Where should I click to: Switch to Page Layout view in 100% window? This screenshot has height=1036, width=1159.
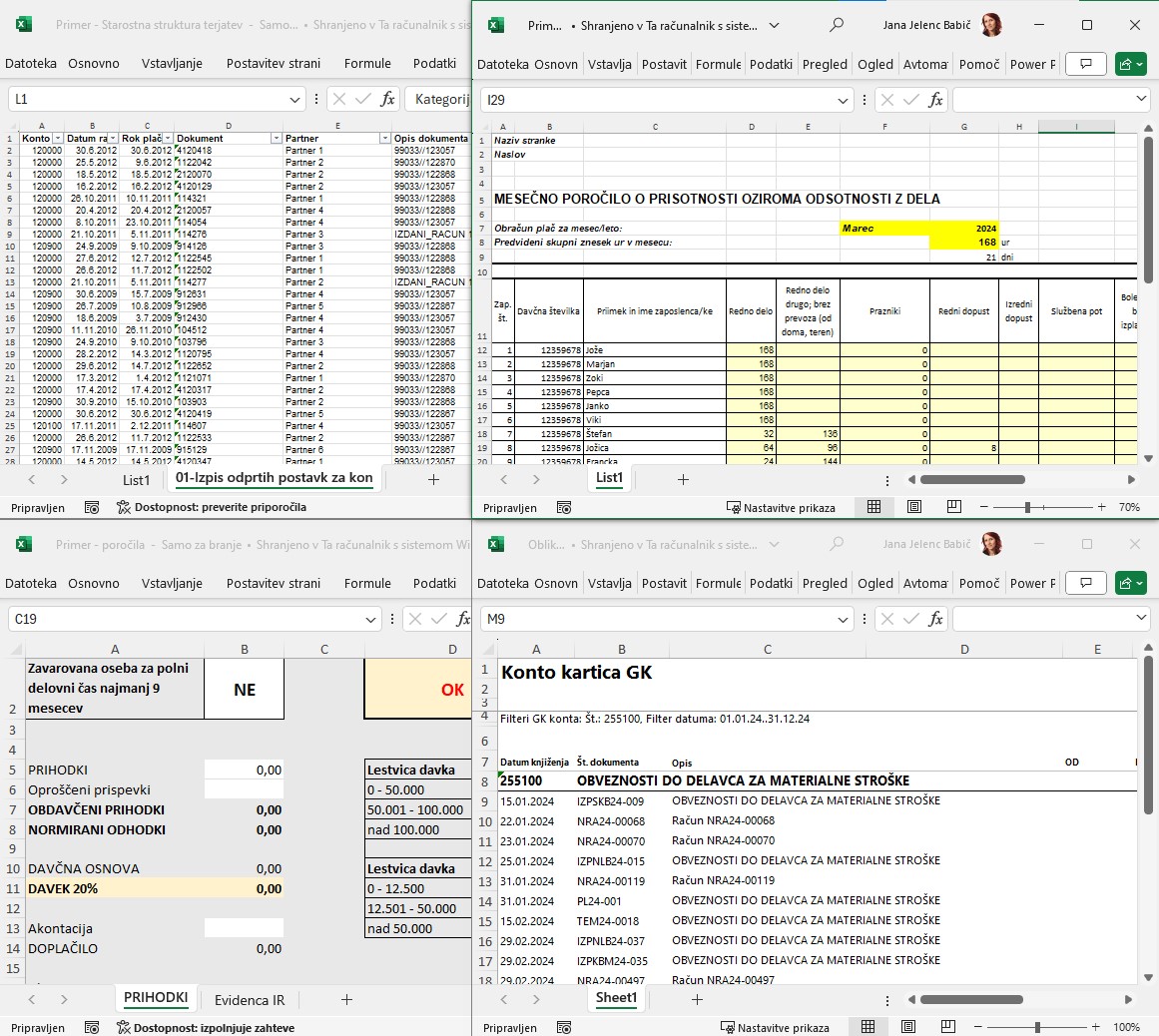(x=908, y=1026)
